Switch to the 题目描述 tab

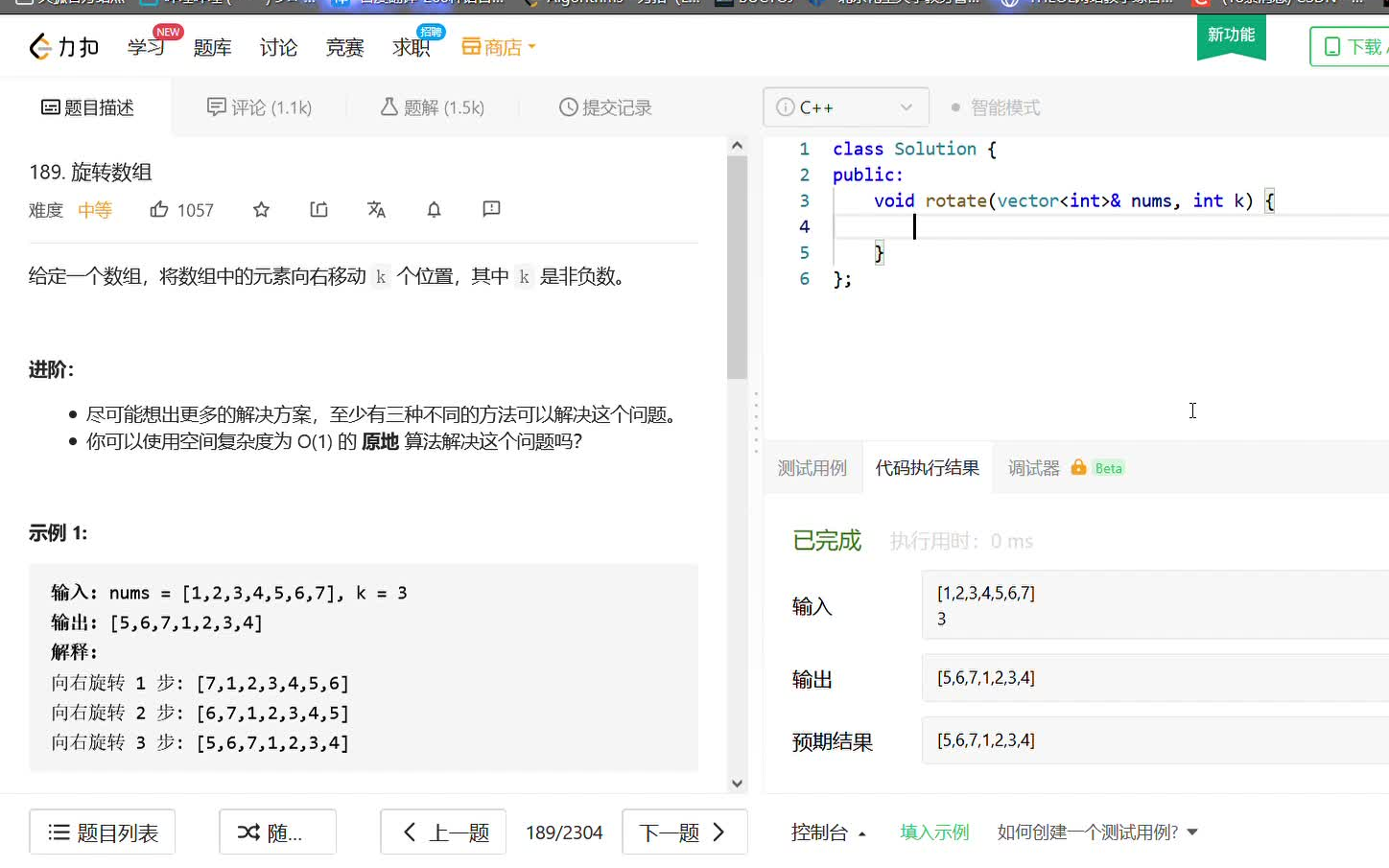click(x=87, y=107)
